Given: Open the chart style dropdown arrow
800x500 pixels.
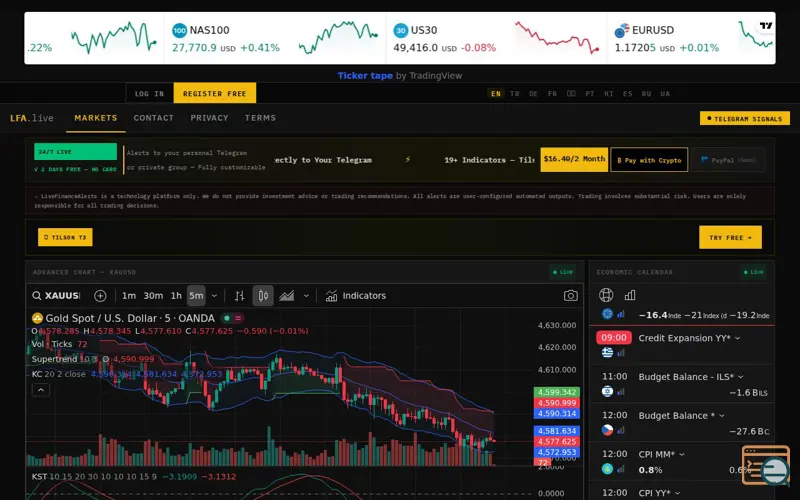Looking at the screenshot, I should tap(306, 295).
